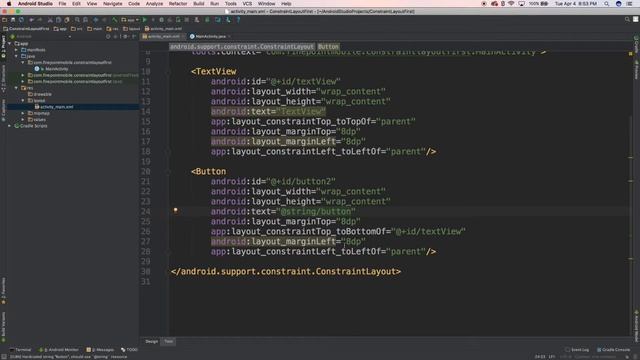Viewport: 640px width, 360px height.
Task: Click the Cut scissors toolbar icon
Action: 50,20
